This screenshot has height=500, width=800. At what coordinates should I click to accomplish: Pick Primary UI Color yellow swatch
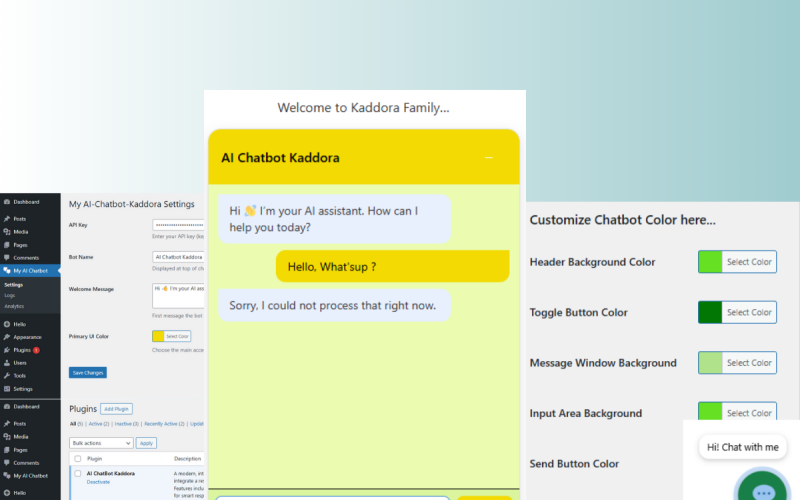pyautogui.click(x=158, y=336)
